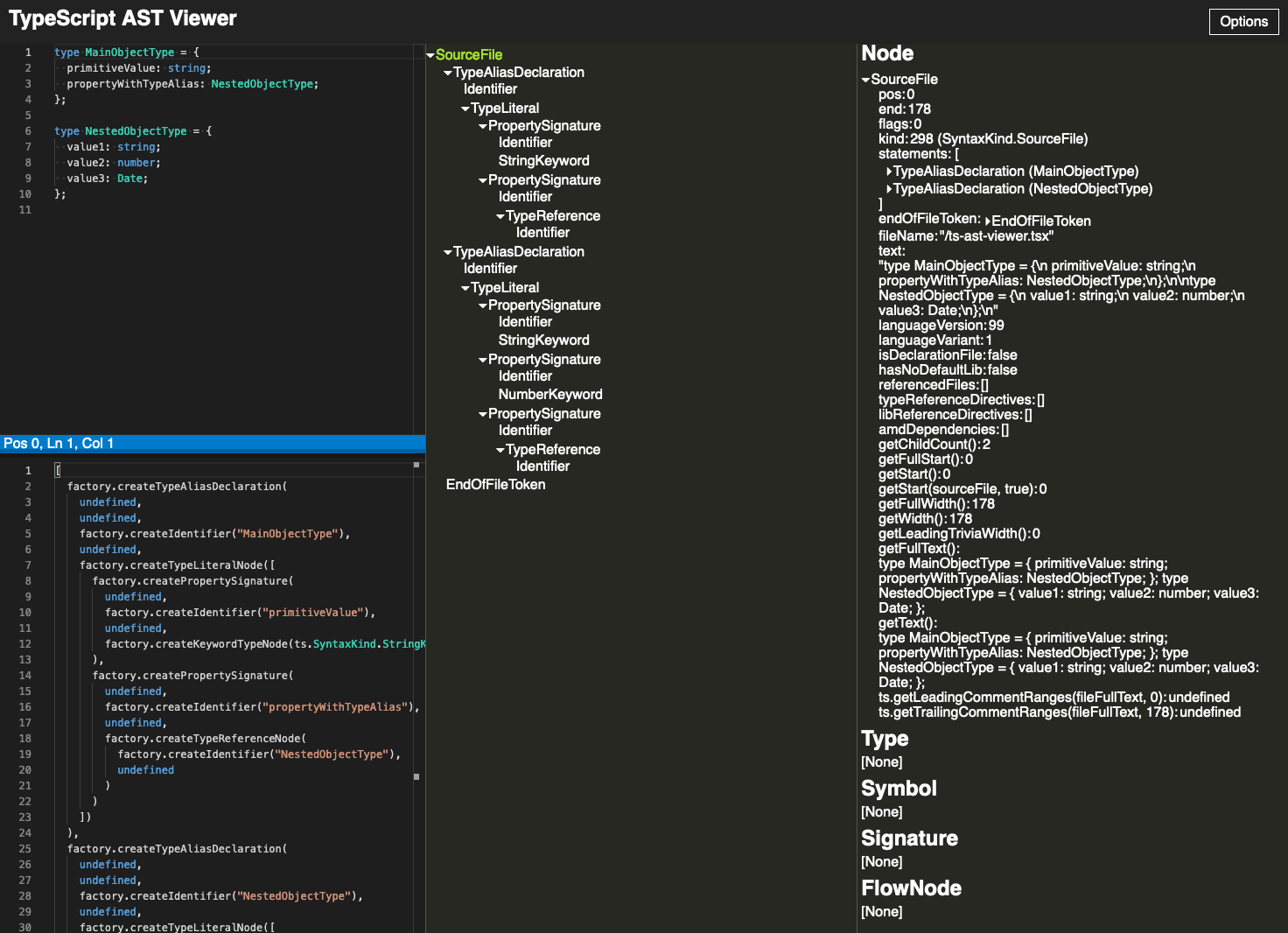The height and width of the screenshot is (933, 1288).
Task: Select EndOfFileToken in the AST tree
Action: coord(495,485)
